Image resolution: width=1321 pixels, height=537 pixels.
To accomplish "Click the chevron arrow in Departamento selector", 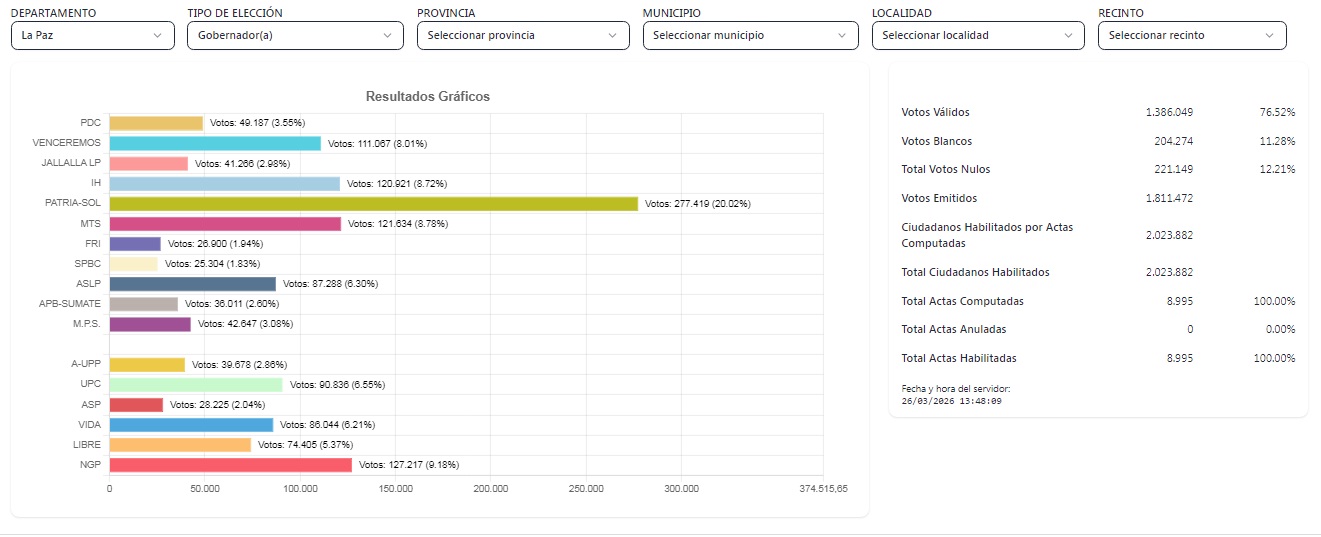I will (x=157, y=35).
